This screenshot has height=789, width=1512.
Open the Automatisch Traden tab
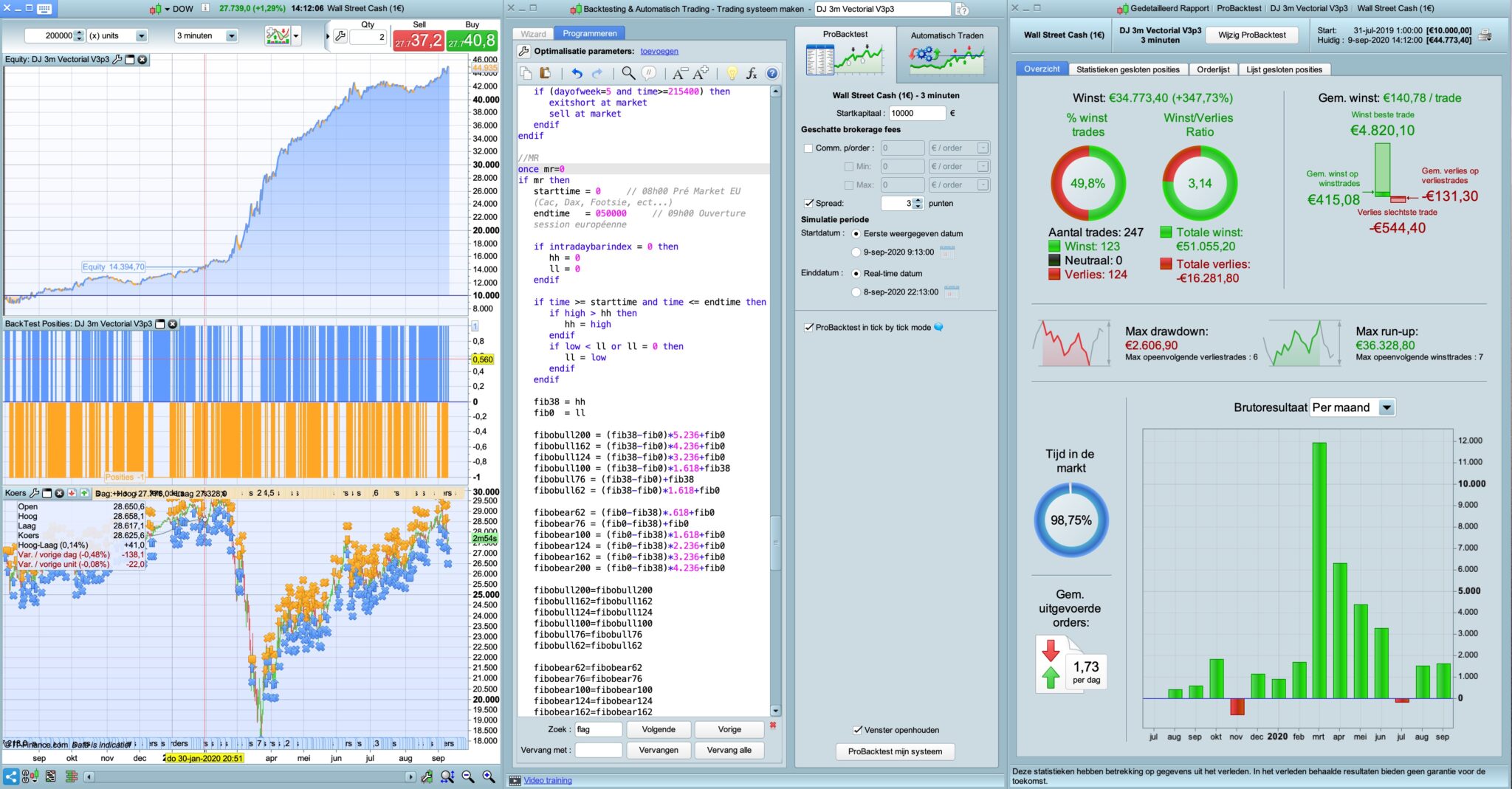946,54
